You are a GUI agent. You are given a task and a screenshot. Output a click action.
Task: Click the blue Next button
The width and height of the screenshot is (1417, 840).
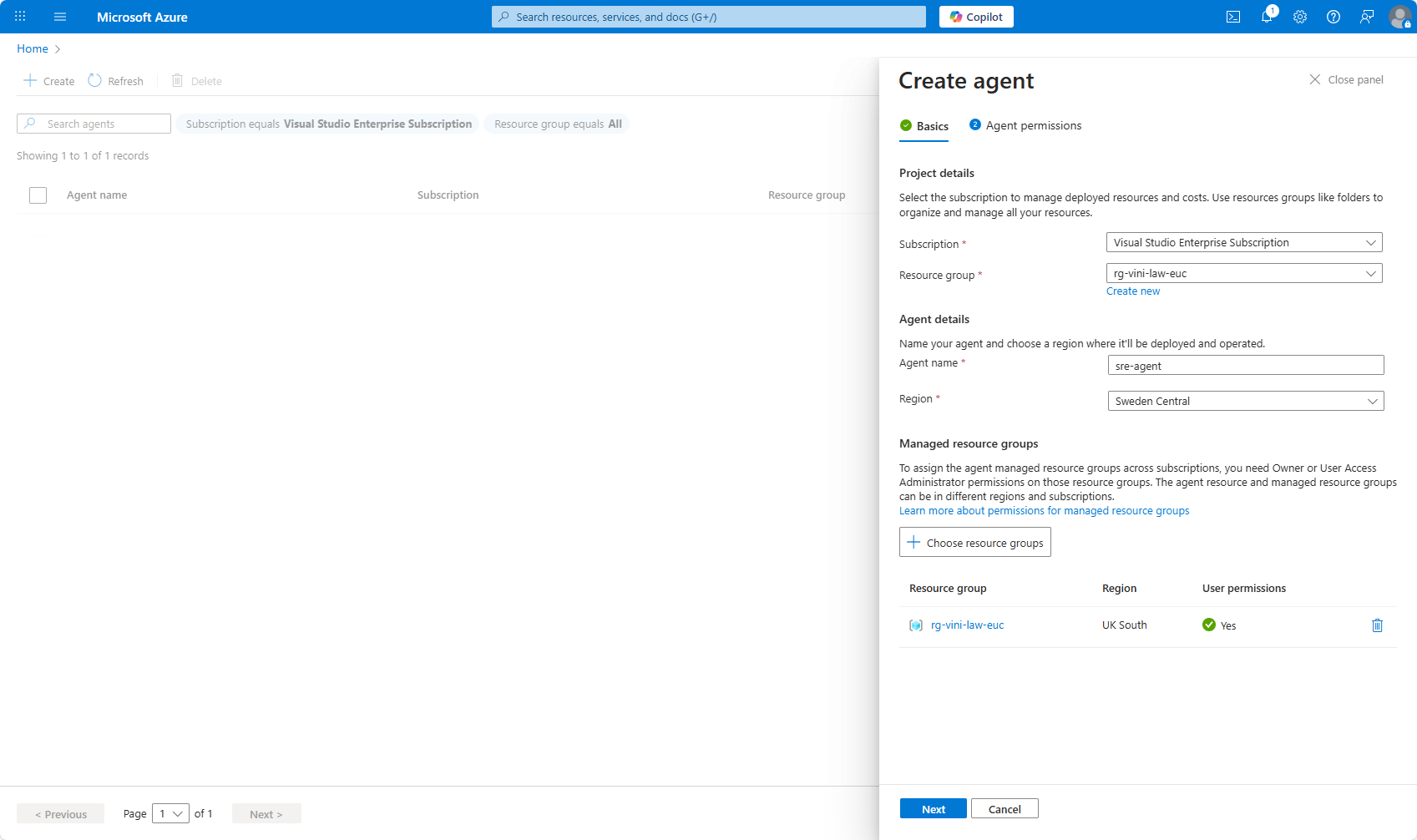(933, 809)
